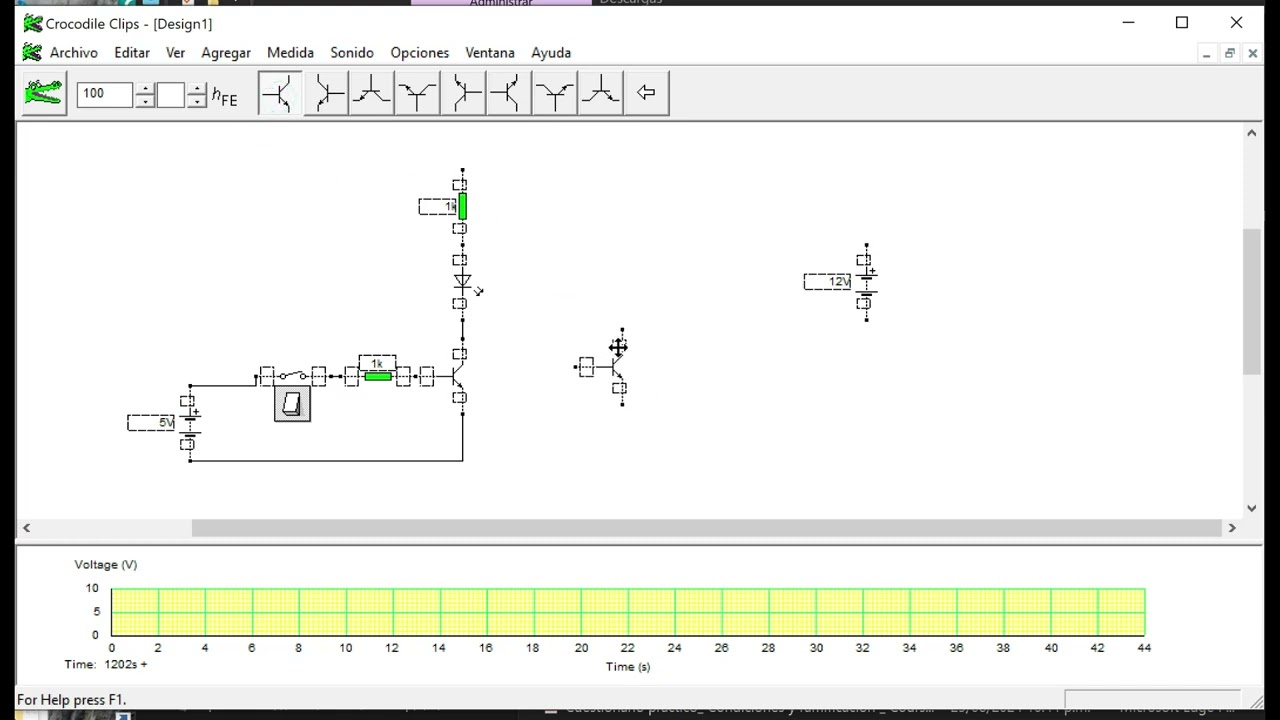This screenshot has height=720, width=1280.
Task: Minimize the Design1 document window
Action: (x=1207, y=53)
